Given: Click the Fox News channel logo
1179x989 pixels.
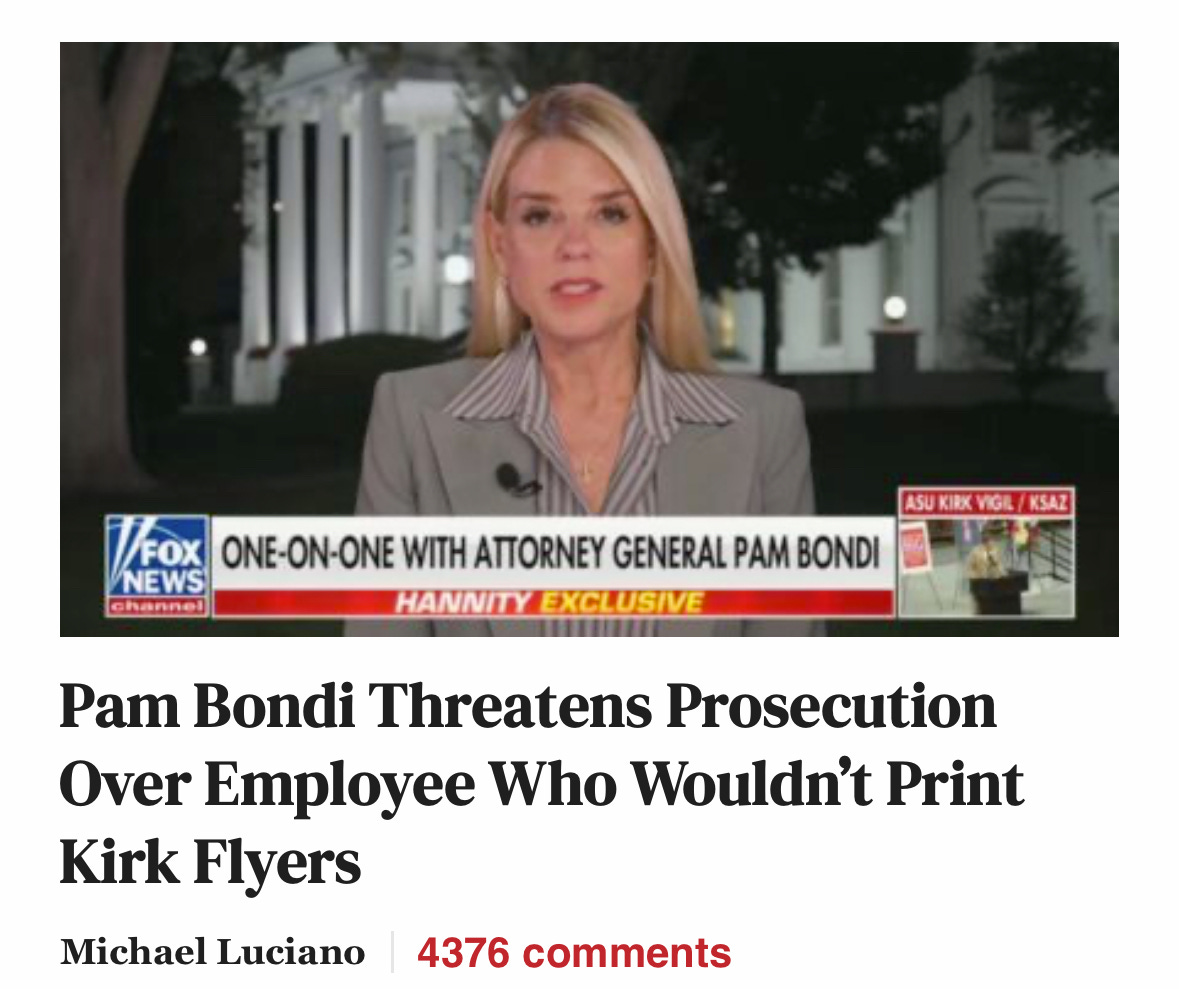Looking at the screenshot, I should point(157,566).
